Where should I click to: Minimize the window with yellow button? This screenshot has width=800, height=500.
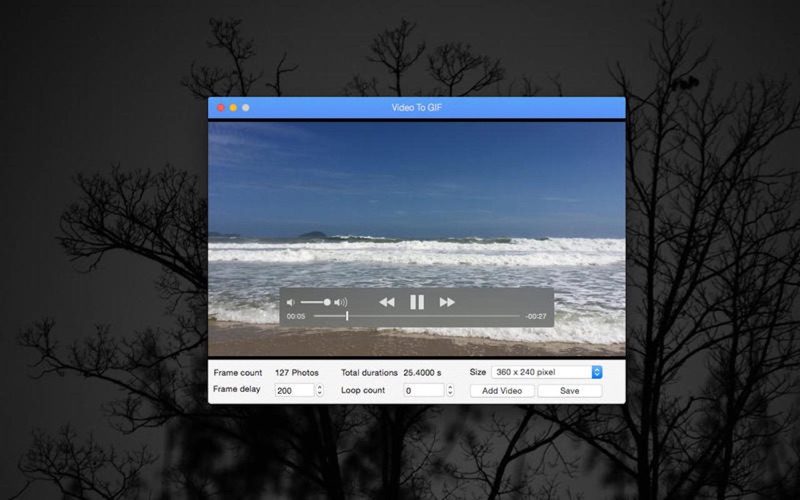(x=233, y=108)
